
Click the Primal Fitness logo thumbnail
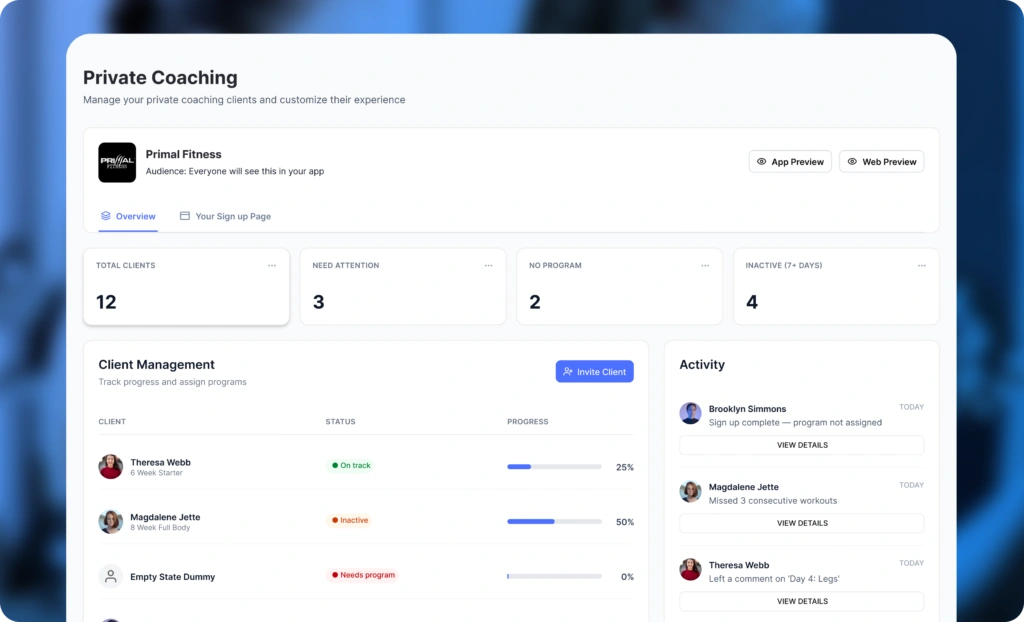point(117,162)
